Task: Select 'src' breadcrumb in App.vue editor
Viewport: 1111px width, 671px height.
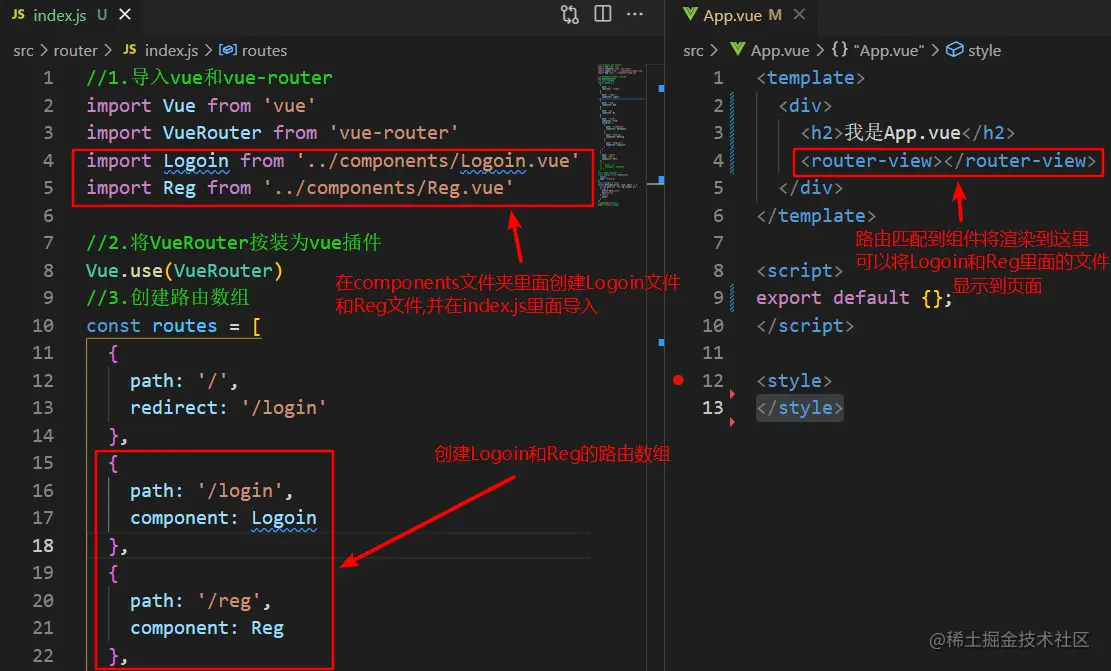Action: (x=693, y=50)
